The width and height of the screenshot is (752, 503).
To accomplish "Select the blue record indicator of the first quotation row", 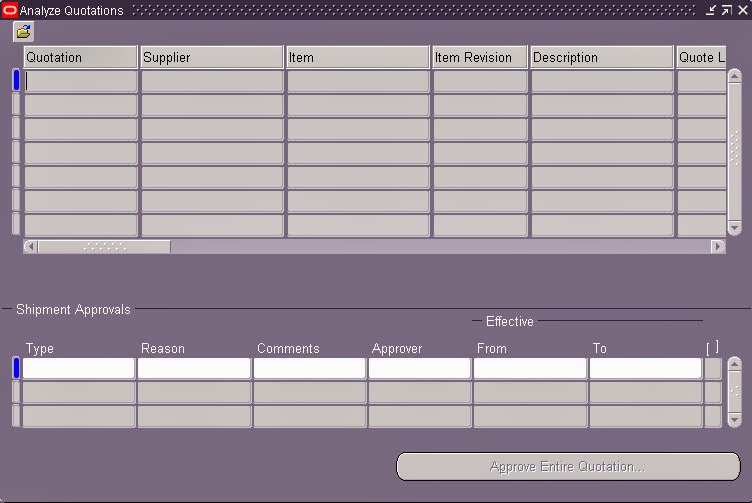I will tap(16, 80).
